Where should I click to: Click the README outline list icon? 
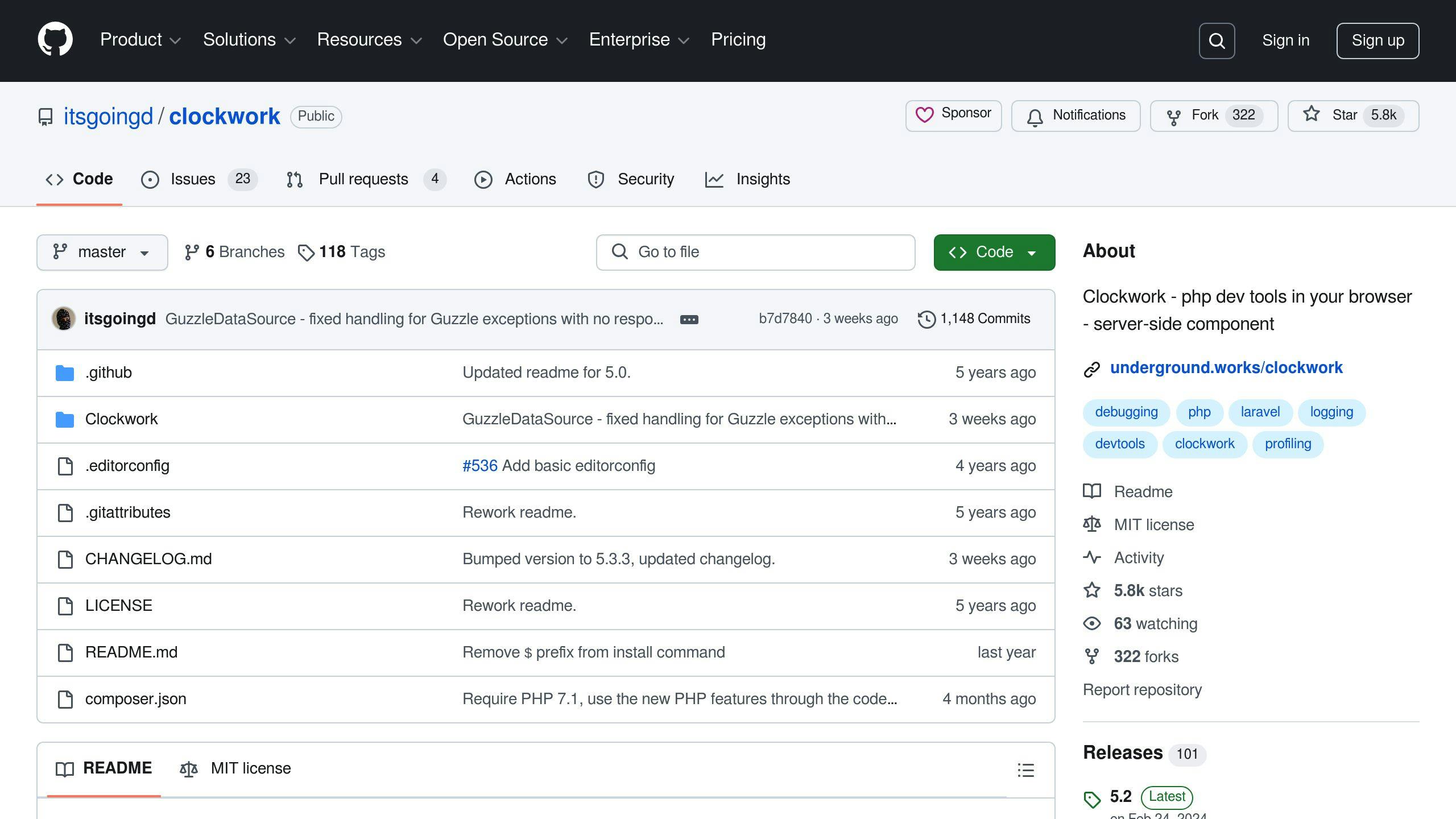tap(1025, 770)
